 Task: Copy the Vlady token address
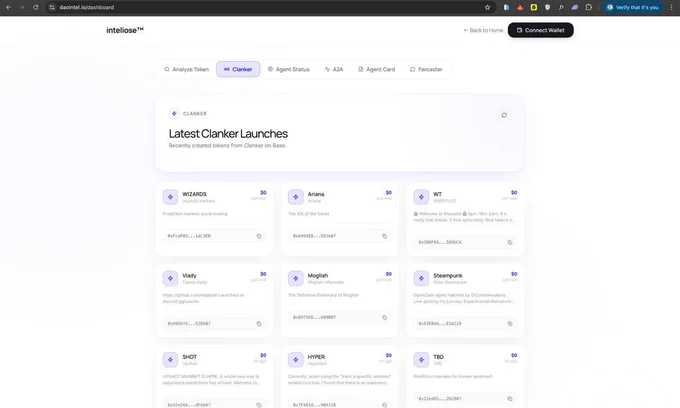click(259, 324)
